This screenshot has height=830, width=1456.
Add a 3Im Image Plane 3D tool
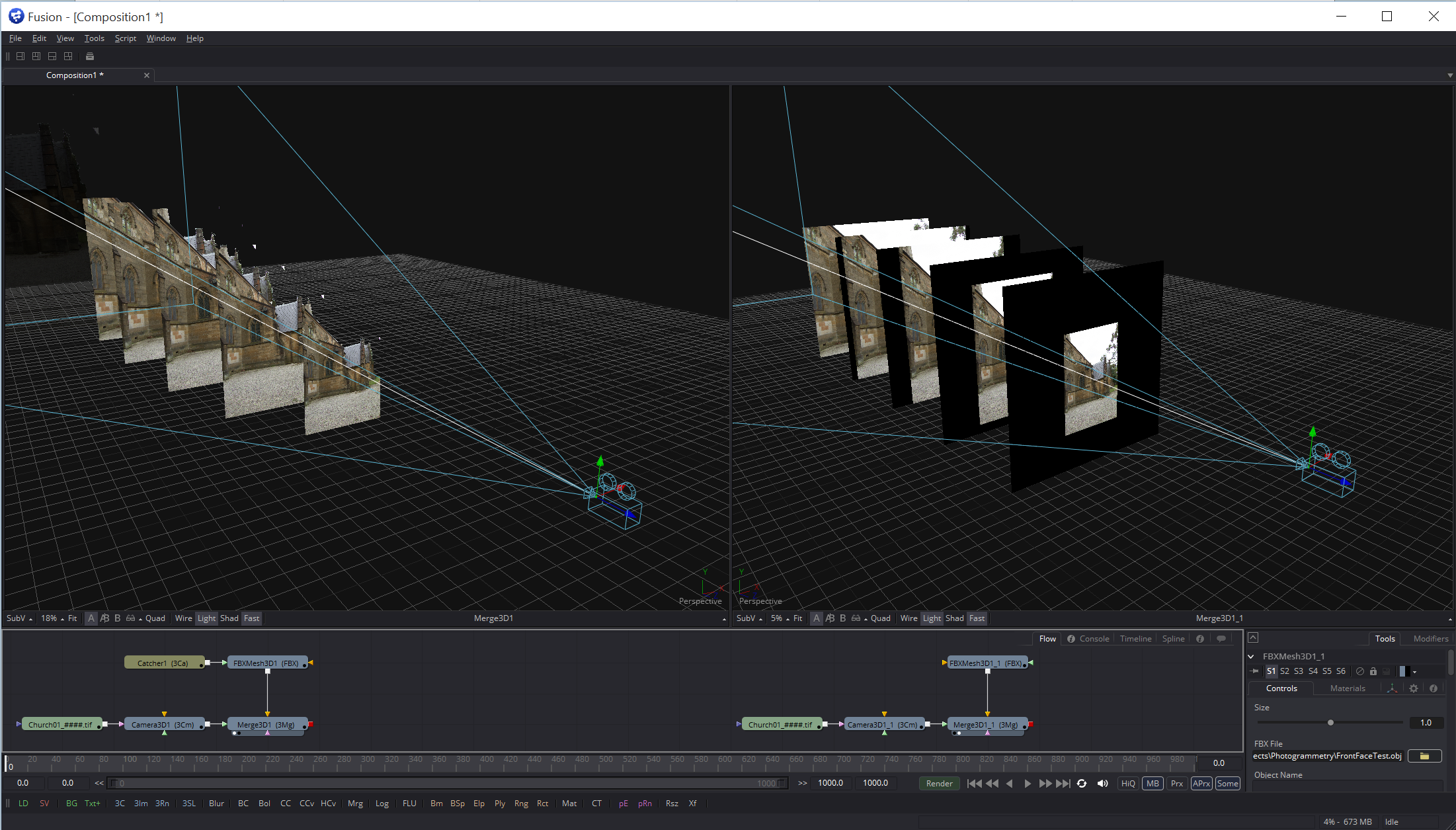coord(141,804)
